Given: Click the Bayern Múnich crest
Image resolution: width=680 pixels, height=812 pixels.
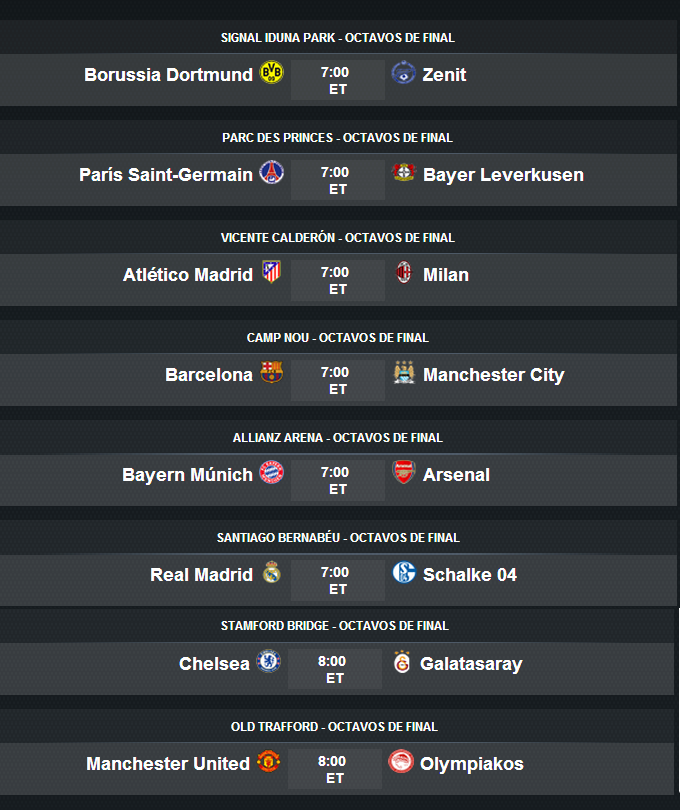Looking at the screenshot, I should [271, 472].
